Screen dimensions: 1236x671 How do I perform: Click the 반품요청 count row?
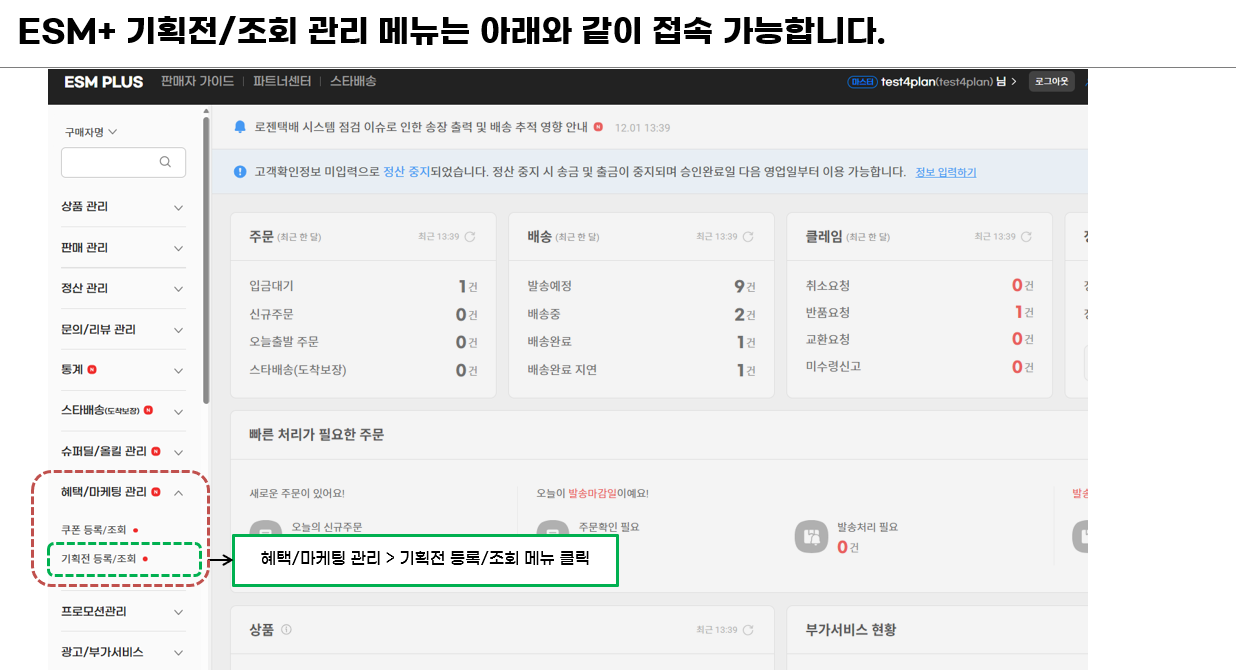click(919, 312)
